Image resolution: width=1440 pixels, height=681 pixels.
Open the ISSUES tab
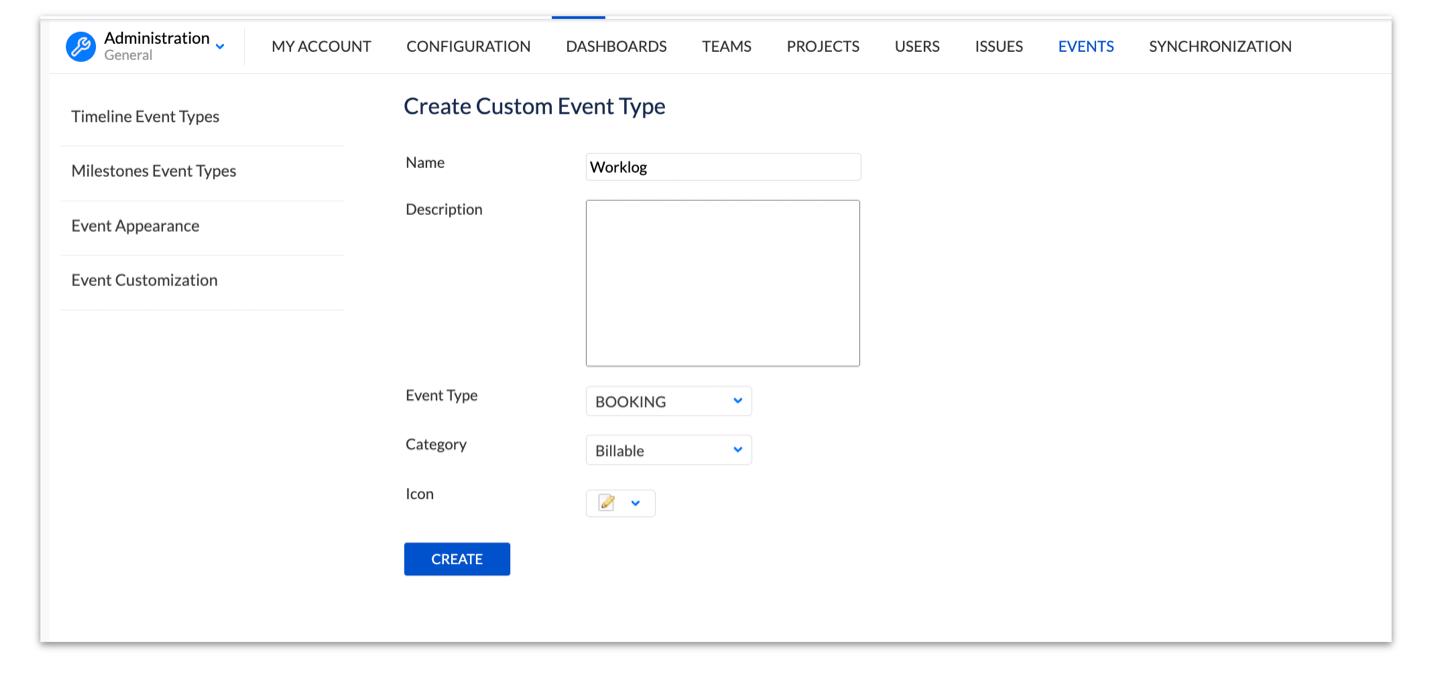coord(999,46)
